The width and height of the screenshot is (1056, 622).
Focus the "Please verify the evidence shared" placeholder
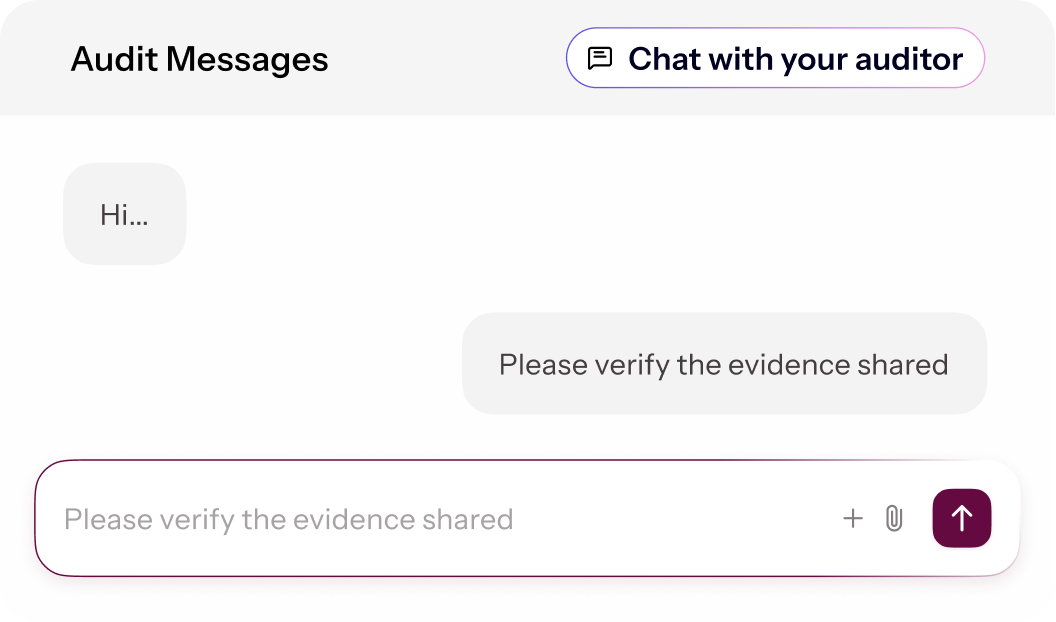click(x=289, y=519)
